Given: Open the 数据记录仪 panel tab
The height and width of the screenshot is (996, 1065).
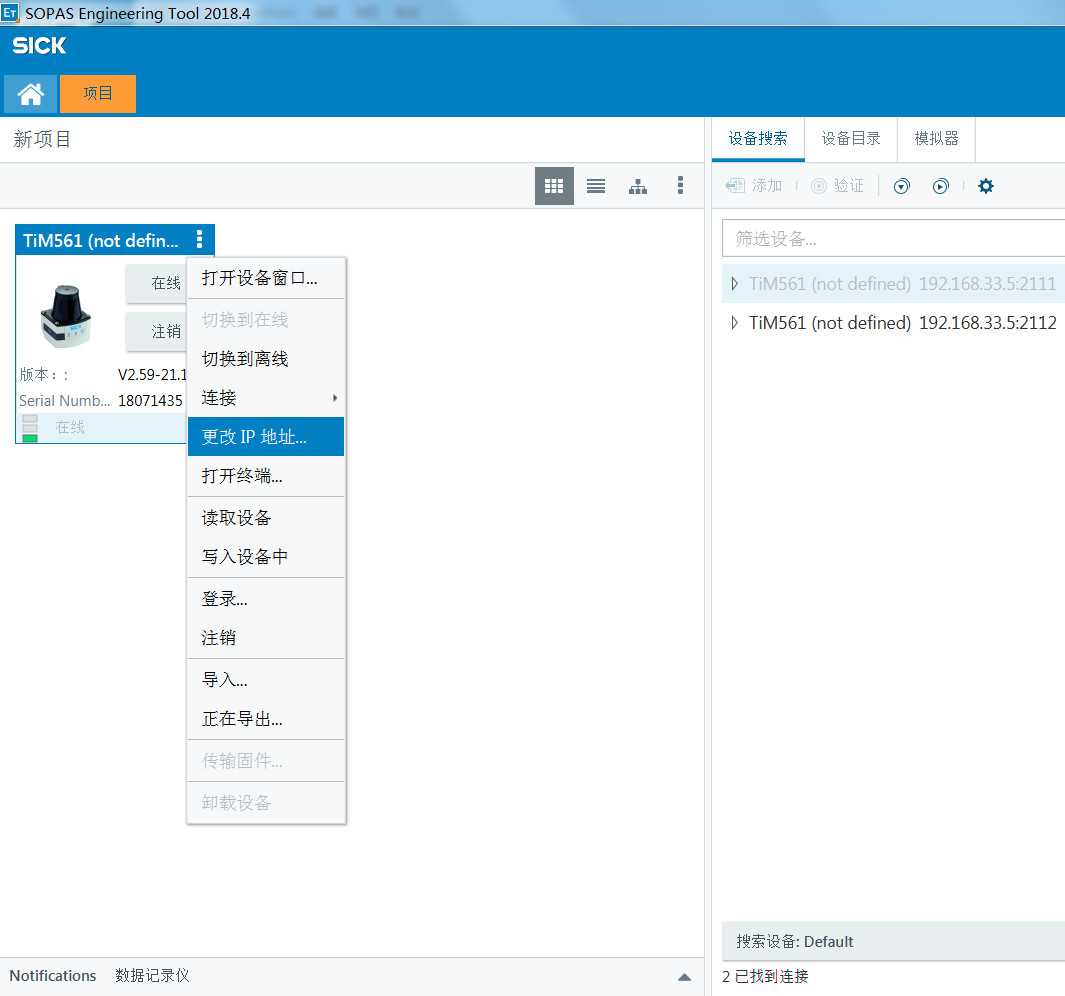Looking at the screenshot, I should [152, 976].
